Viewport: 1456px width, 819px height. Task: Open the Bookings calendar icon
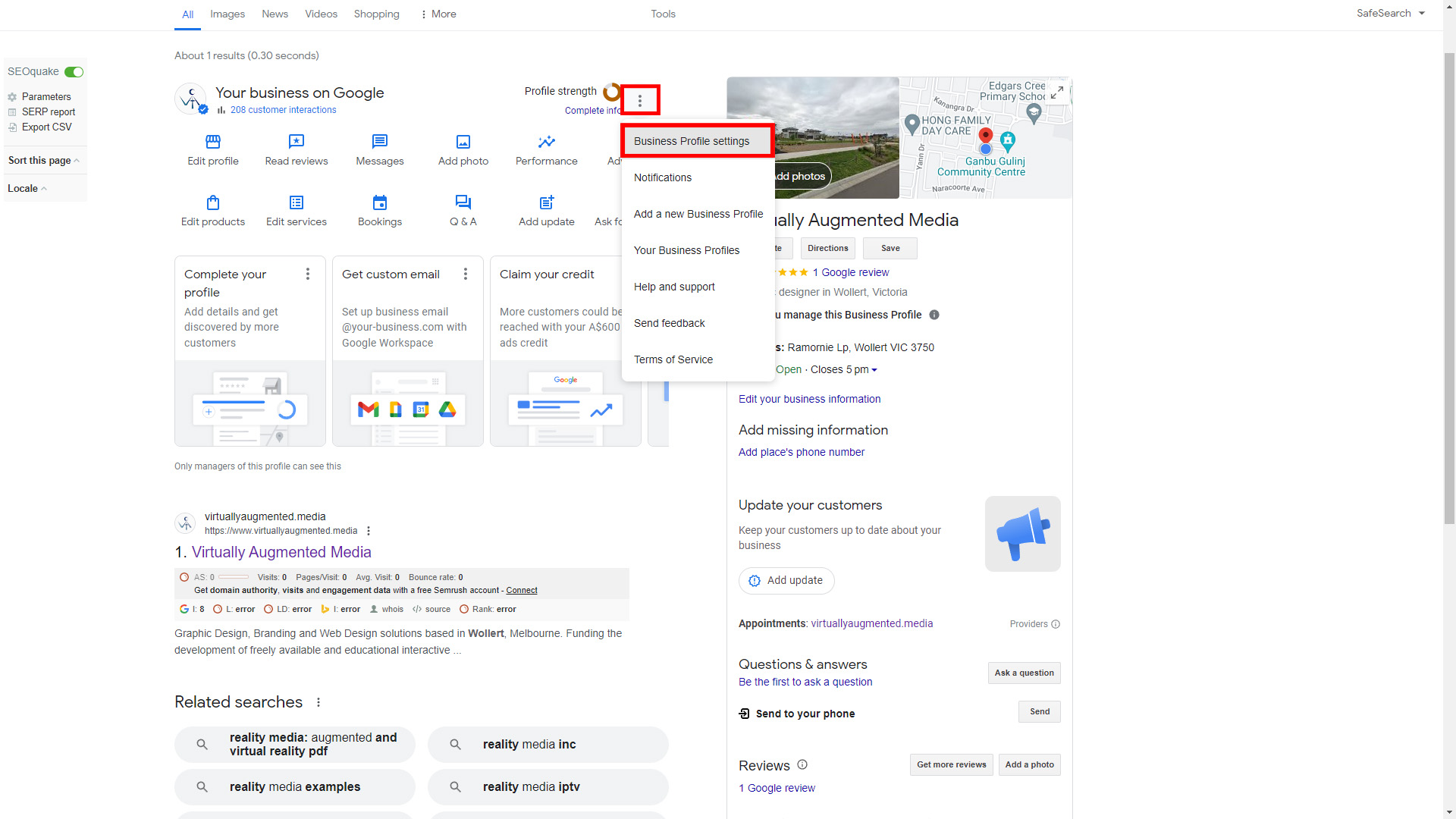click(380, 202)
